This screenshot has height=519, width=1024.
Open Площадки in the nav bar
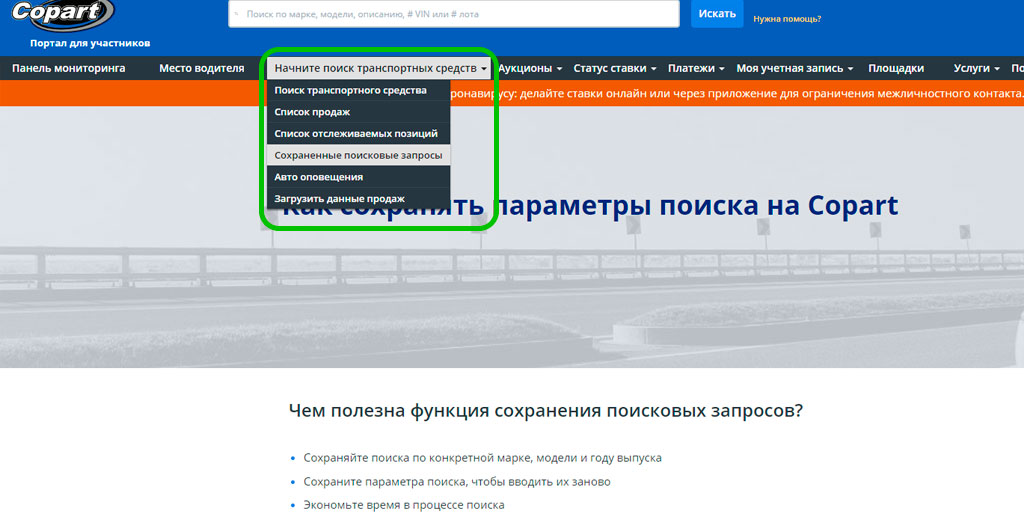(x=896, y=69)
